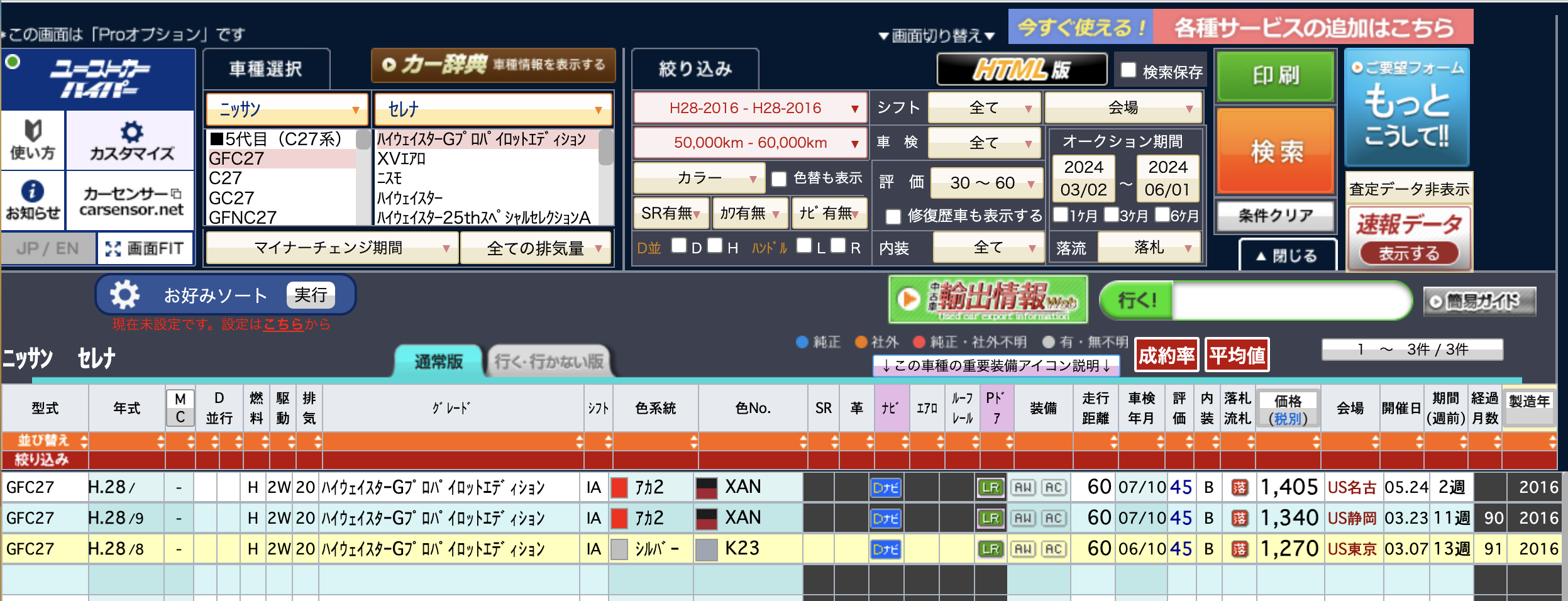Screen dimensions: 1568x601
Task: Check the 1ヶ月 auction period box
Action: click(1061, 215)
